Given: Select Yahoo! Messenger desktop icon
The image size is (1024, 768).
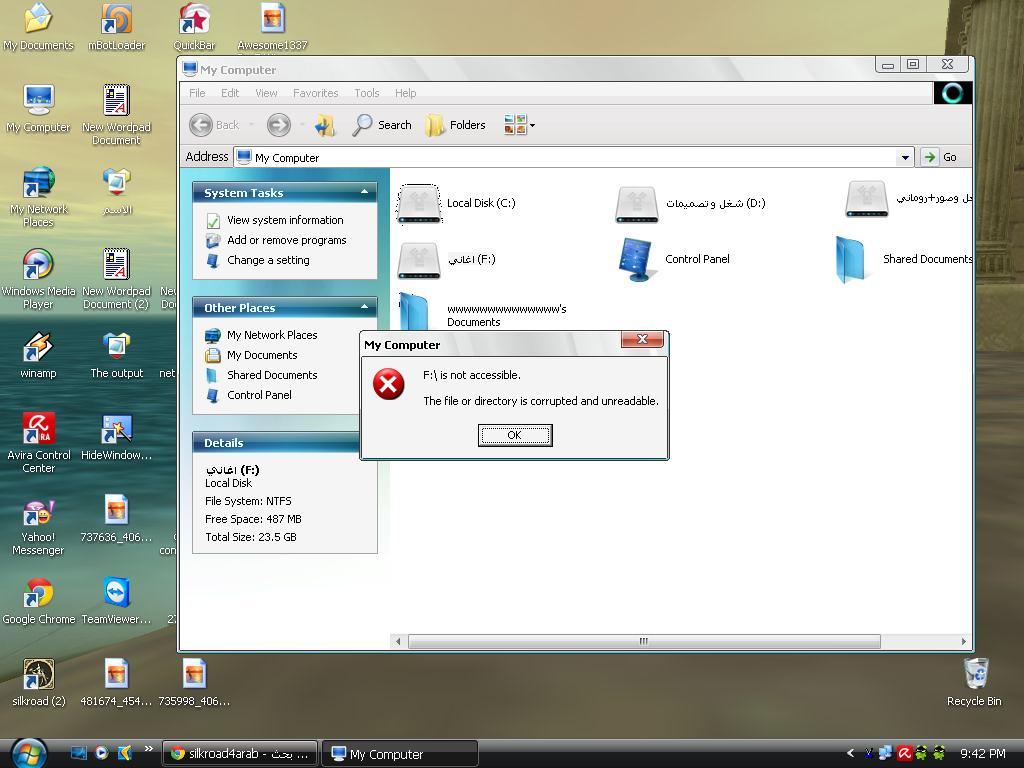Looking at the screenshot, I should pyautogui.click(x=38, y=525).
